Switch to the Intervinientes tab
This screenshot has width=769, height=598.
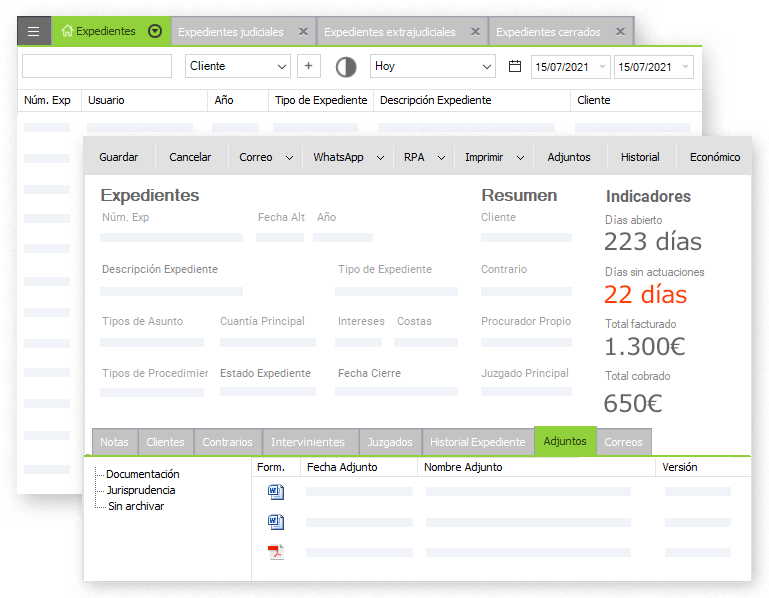[308, 442]
